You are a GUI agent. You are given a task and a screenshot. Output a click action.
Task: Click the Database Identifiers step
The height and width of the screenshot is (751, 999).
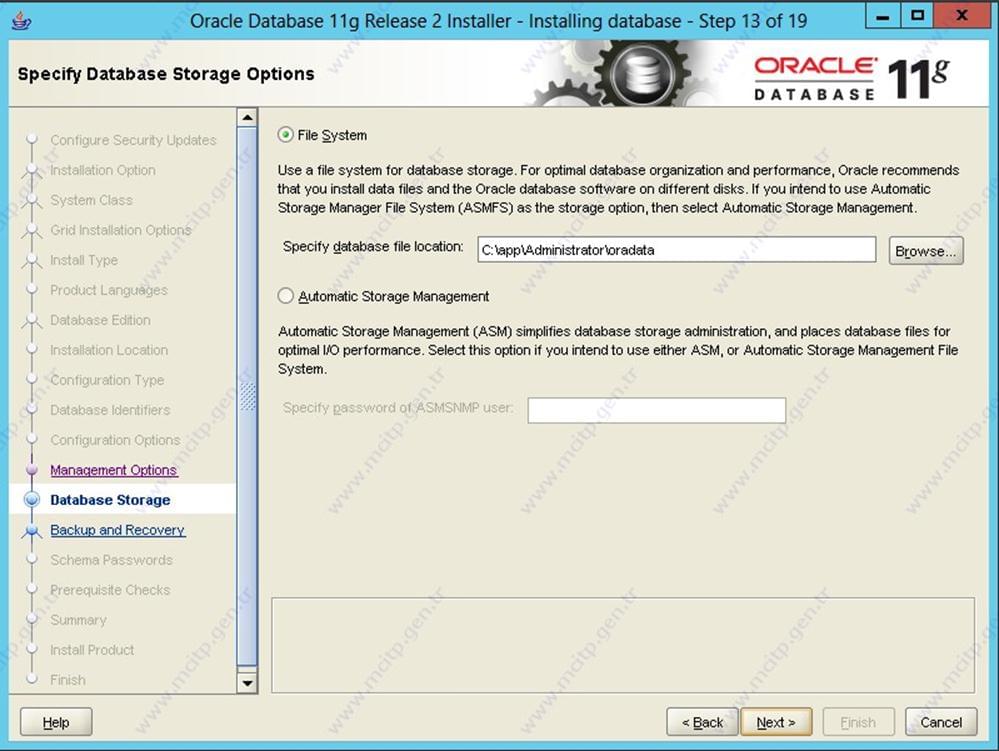(x=110, y=410)
